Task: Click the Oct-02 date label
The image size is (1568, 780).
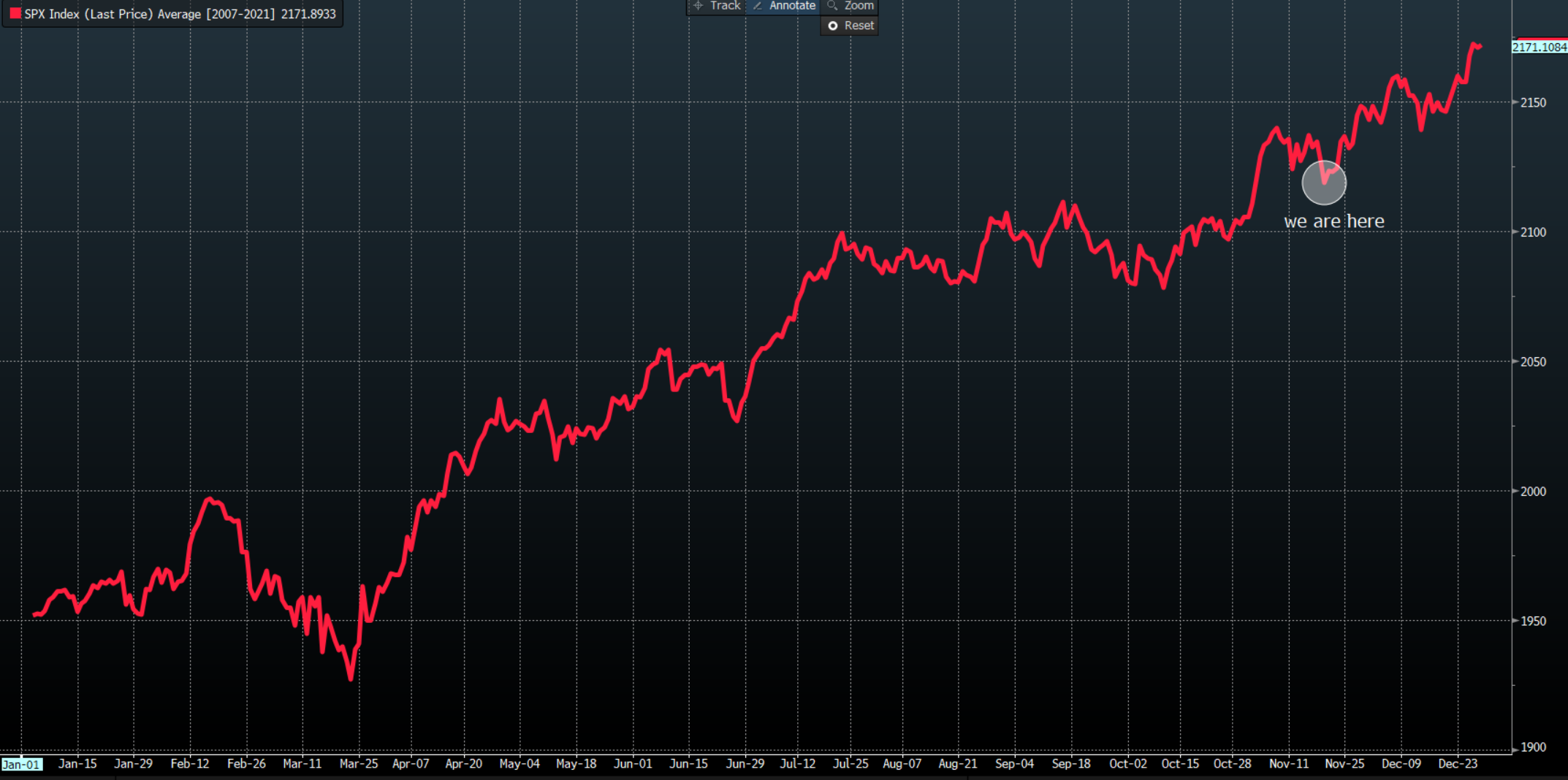Action: pyautogui.click(x=1128, y=763)
